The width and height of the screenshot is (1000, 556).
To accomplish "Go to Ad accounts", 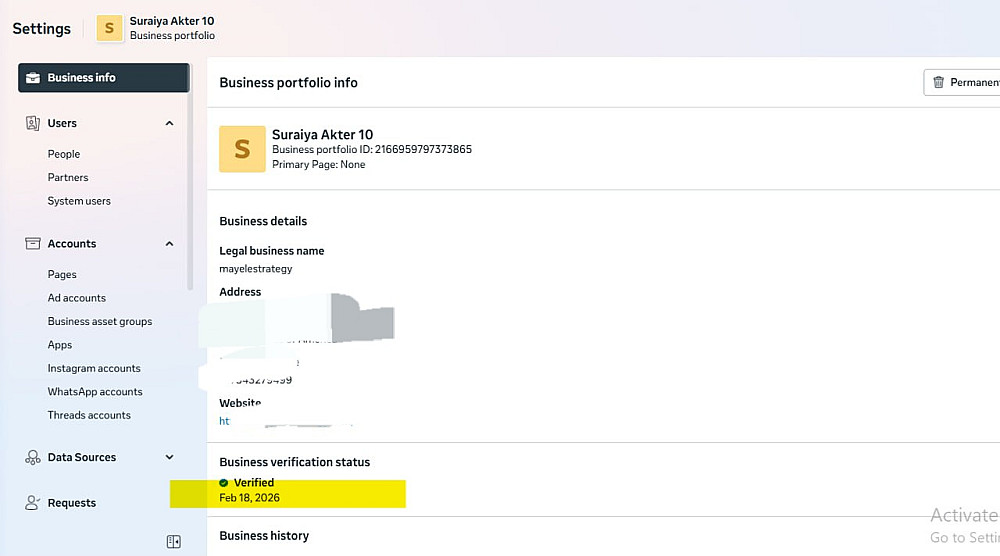I will click(x=77, y=298).
